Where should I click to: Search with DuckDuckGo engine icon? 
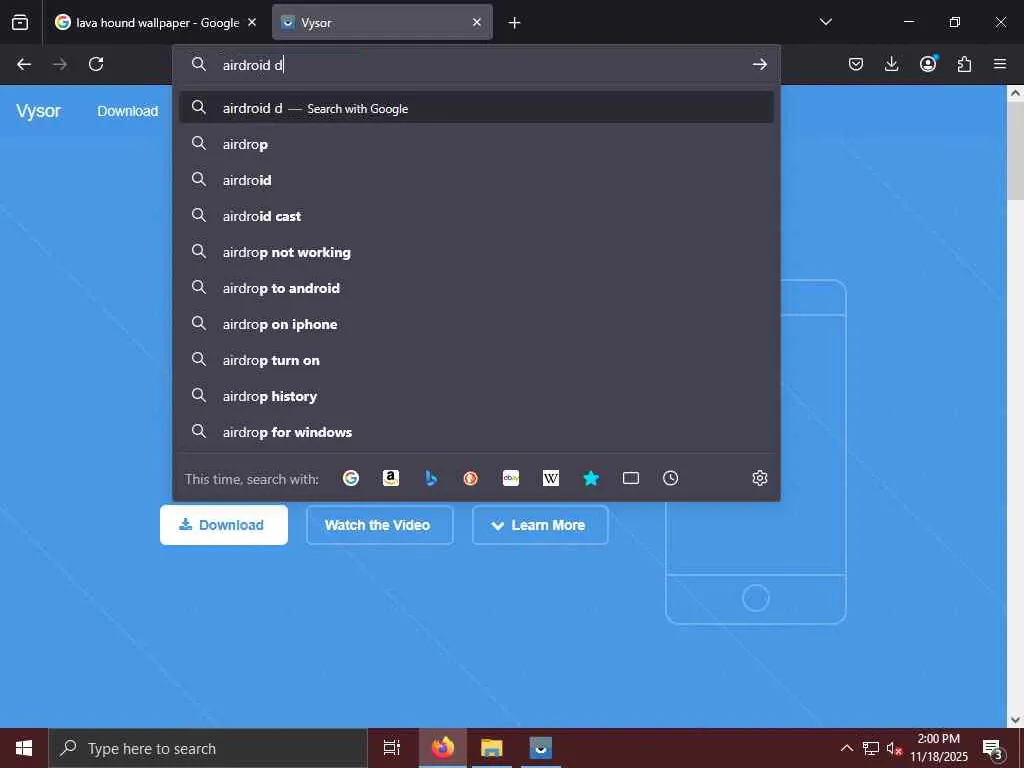(x=470, y=478)
